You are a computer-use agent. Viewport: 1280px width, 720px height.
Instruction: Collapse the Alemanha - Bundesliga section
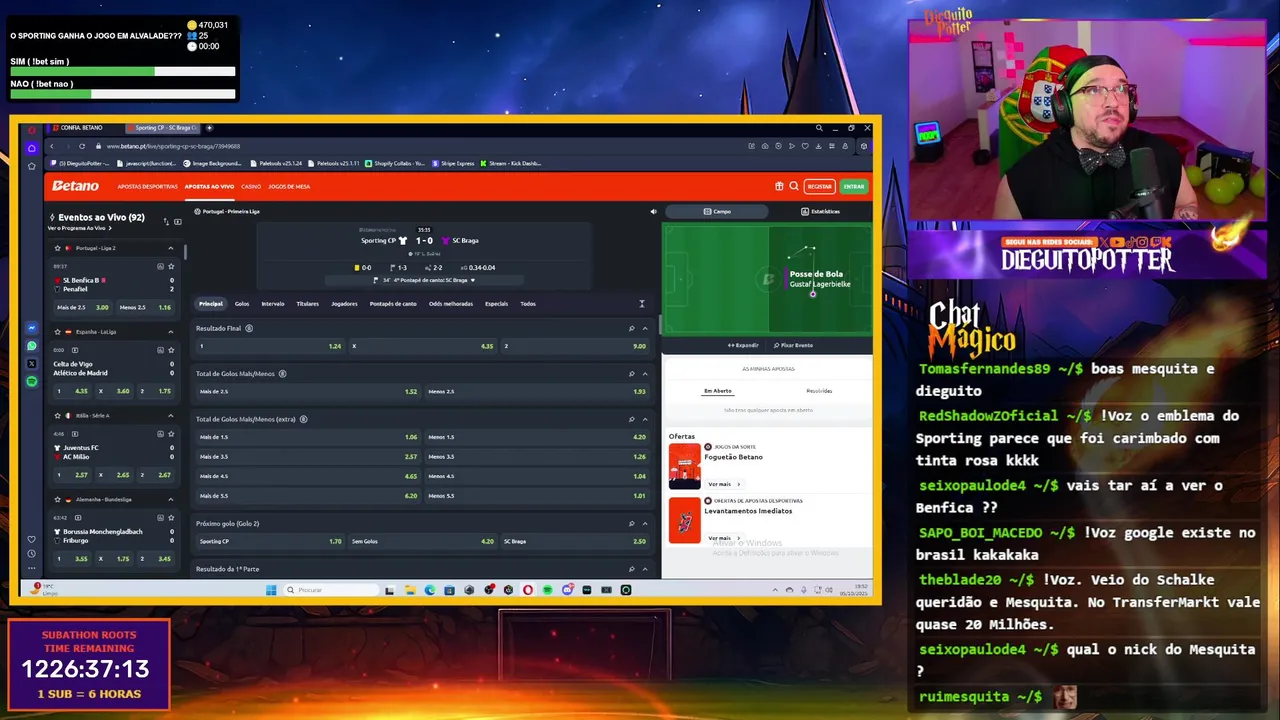click(x=171, y=499)
